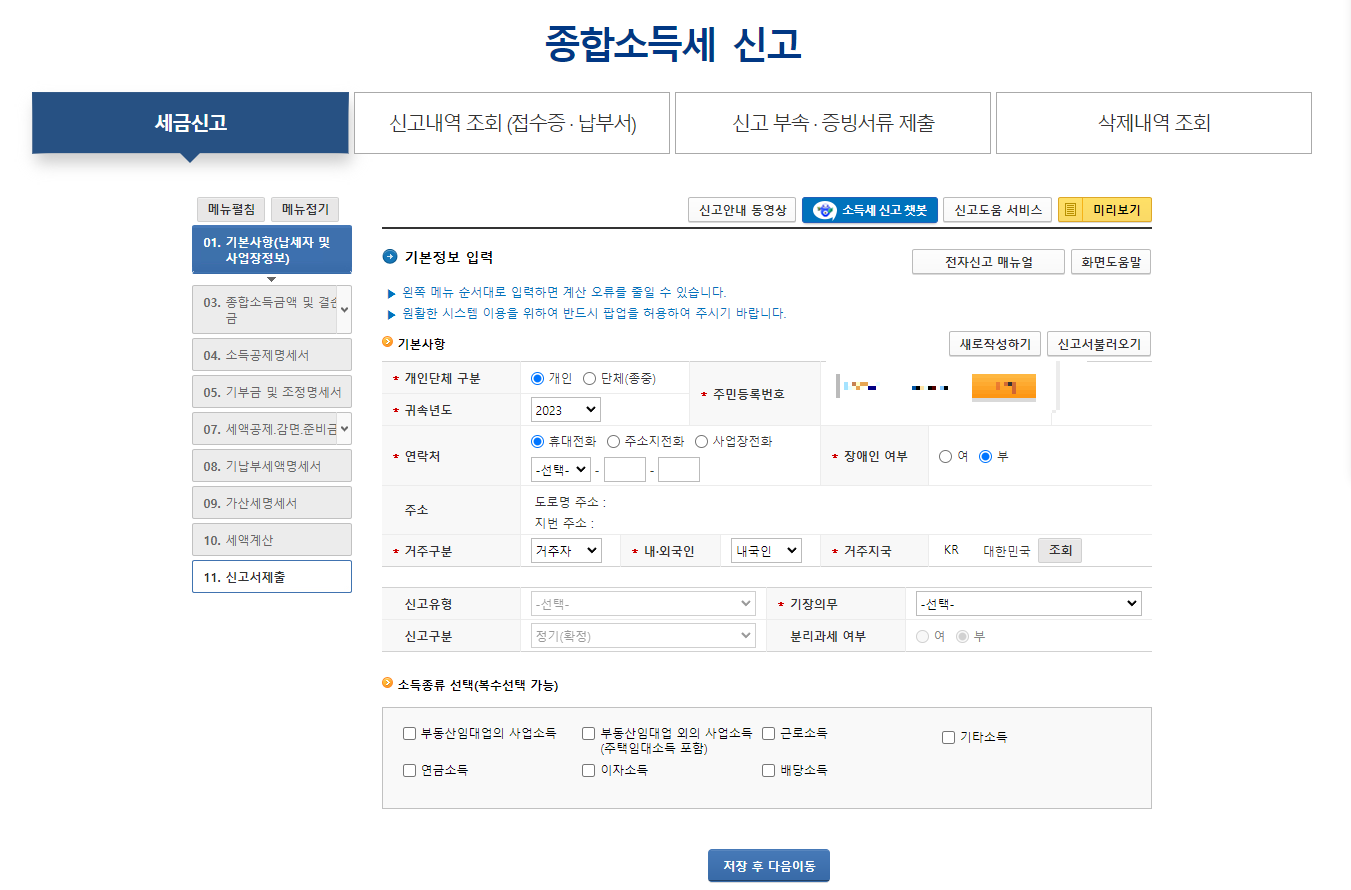
Task: Select the 개인 radio button
Action: (x=537, y=378)
